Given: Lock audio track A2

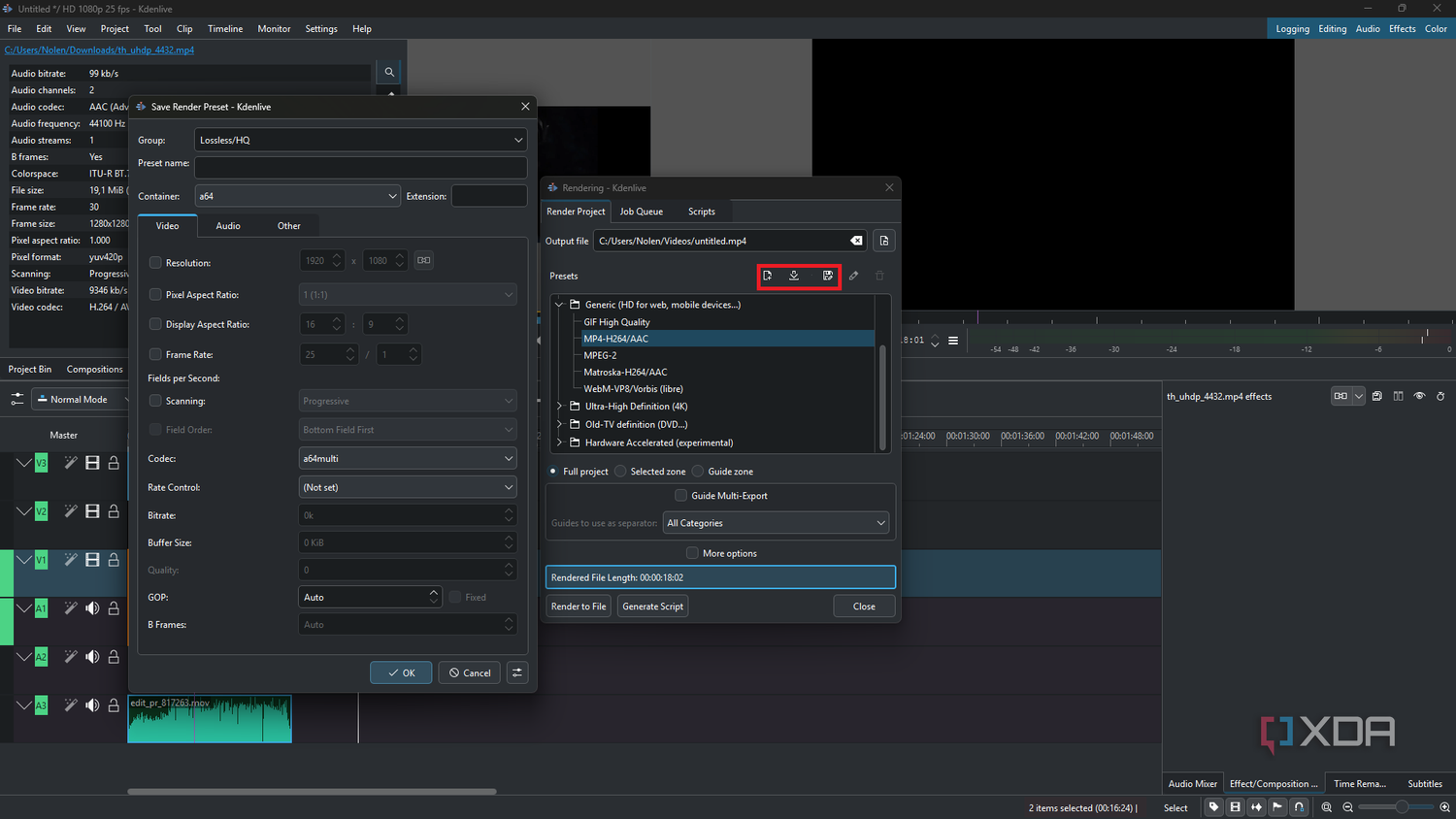Looking at the screenshot, I should point(114,657).
